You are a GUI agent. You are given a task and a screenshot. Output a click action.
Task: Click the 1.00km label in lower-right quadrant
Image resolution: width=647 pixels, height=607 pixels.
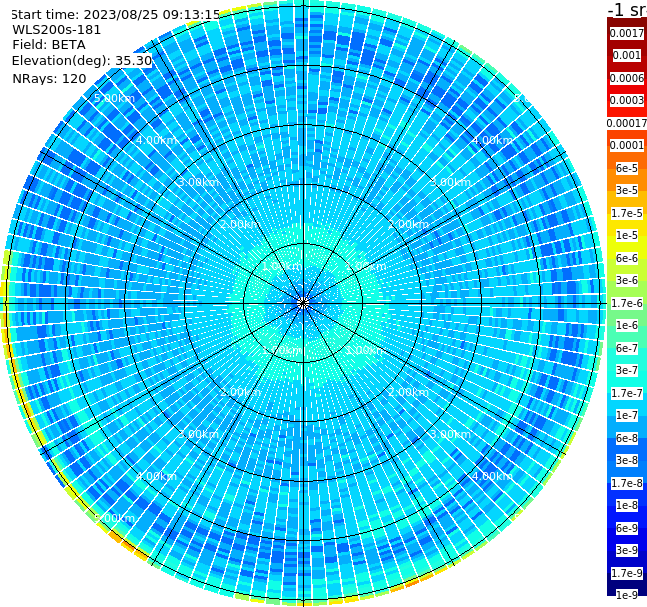pos(366,350)
